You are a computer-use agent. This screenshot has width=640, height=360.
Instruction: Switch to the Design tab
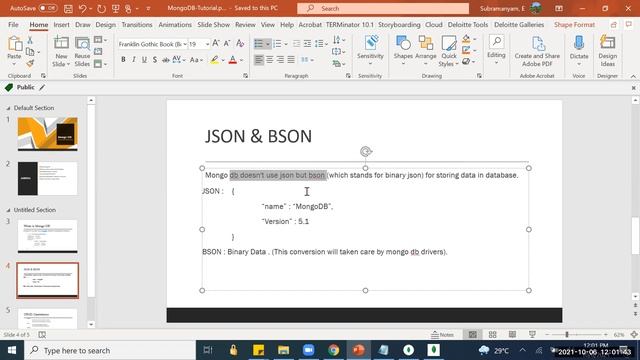click(x=106, y=24)
